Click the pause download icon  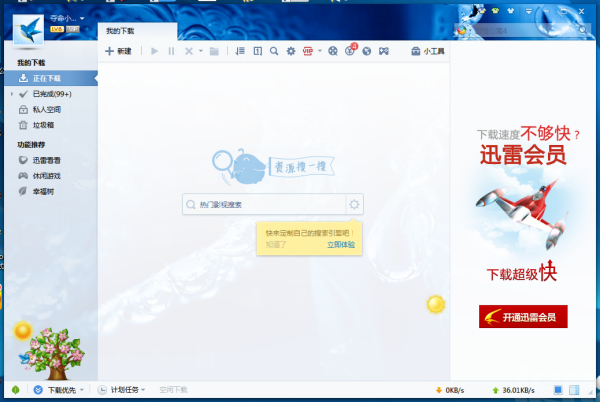171,51
